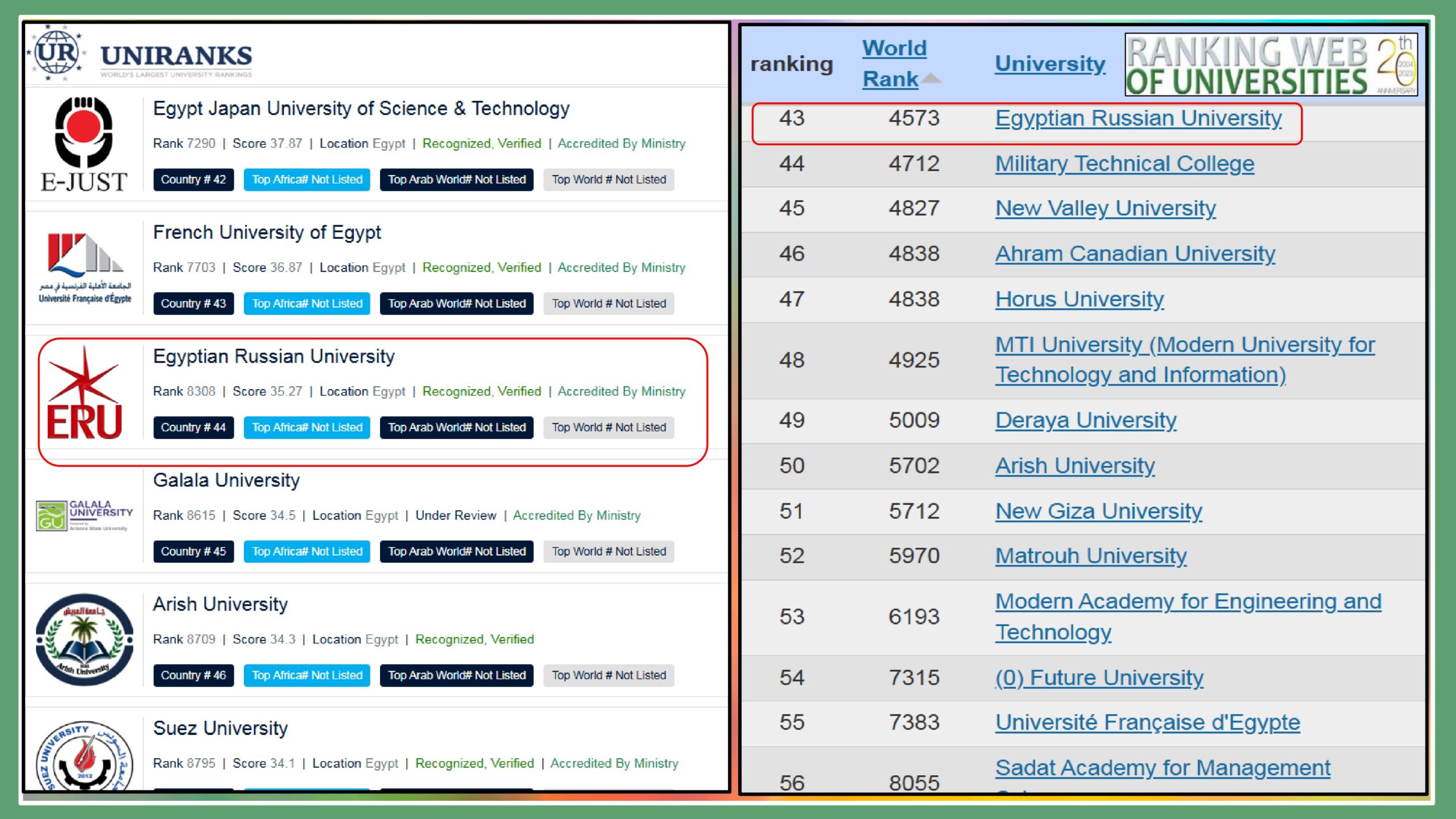
Task: Click Country # 45 badge
Action: (193, 552)
